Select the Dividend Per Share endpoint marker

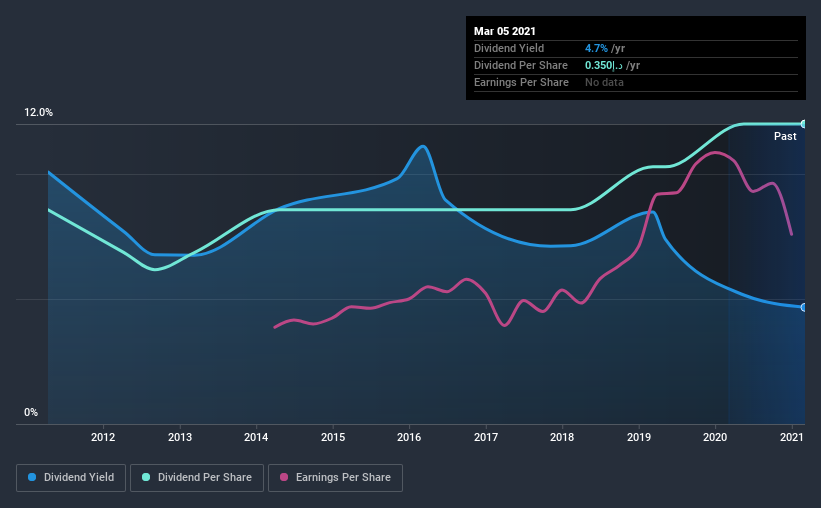click(804, 124)
